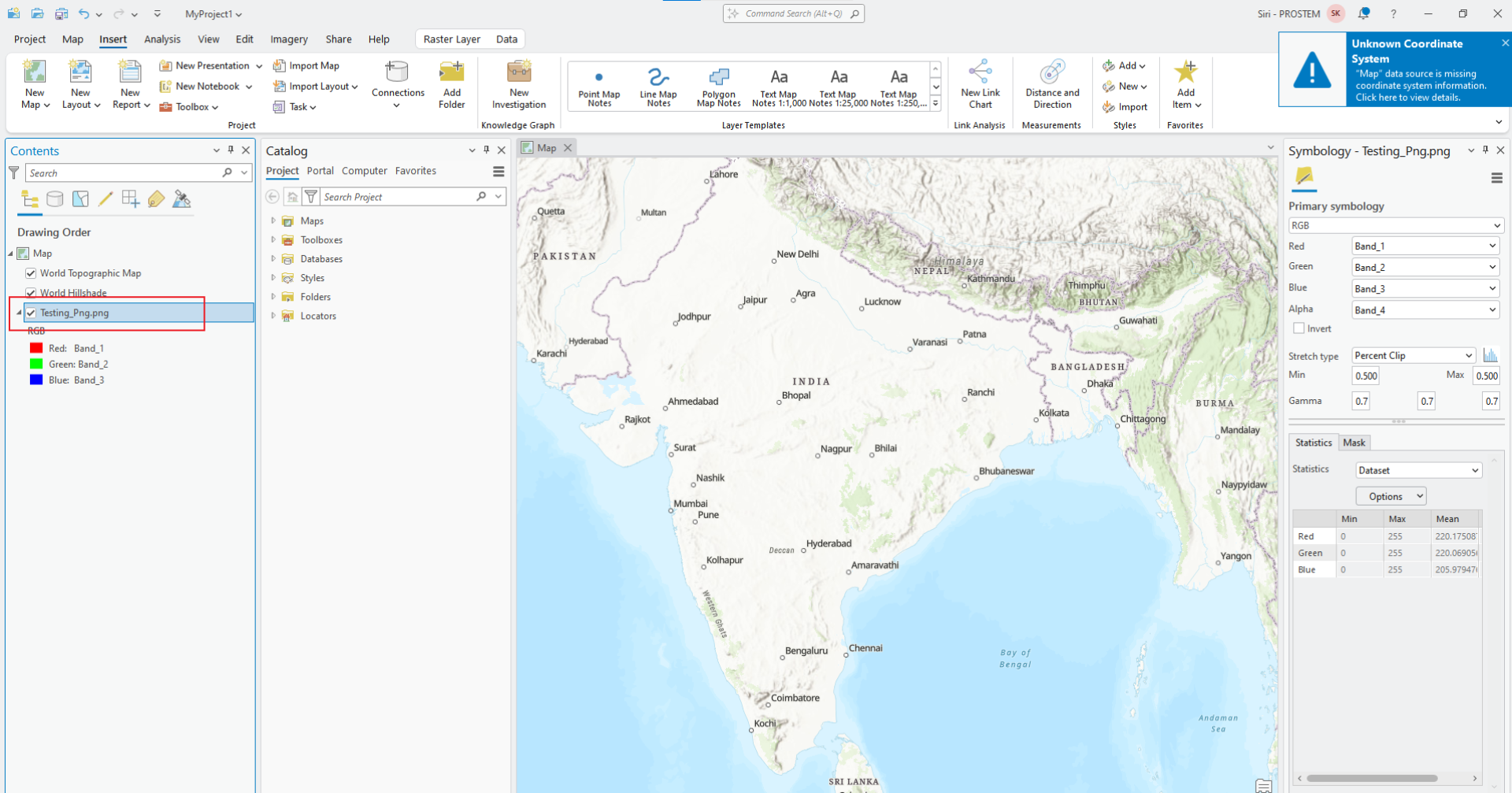Open the primary symbology RGB dropdown

click(x=1396, y=225)
